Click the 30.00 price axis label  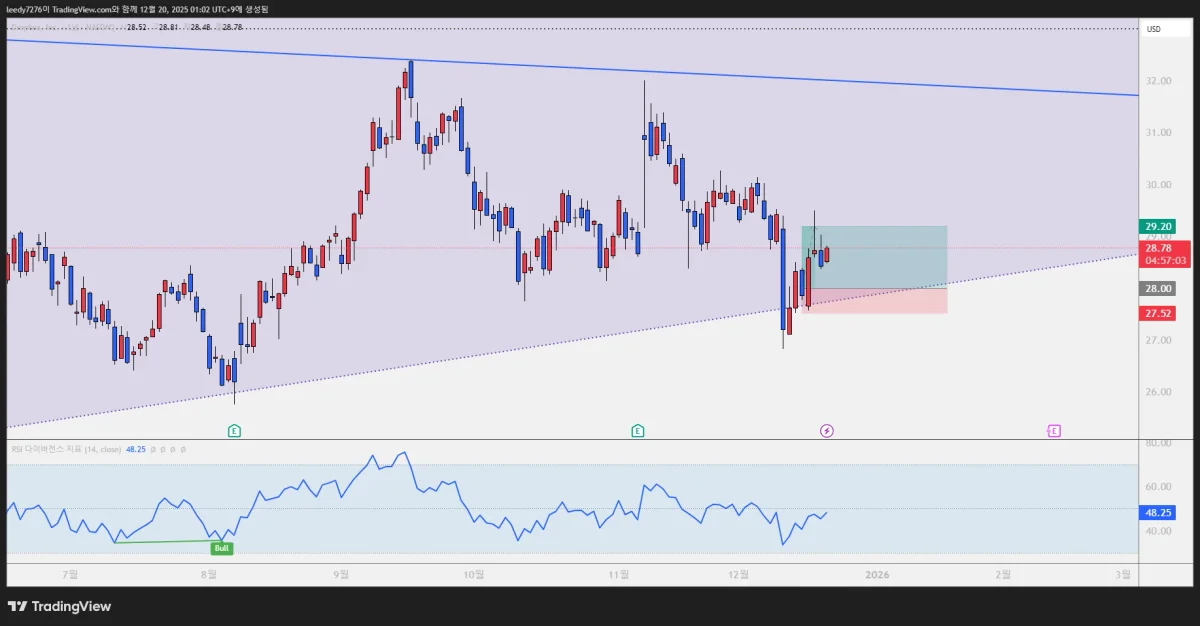[1159, 185]
